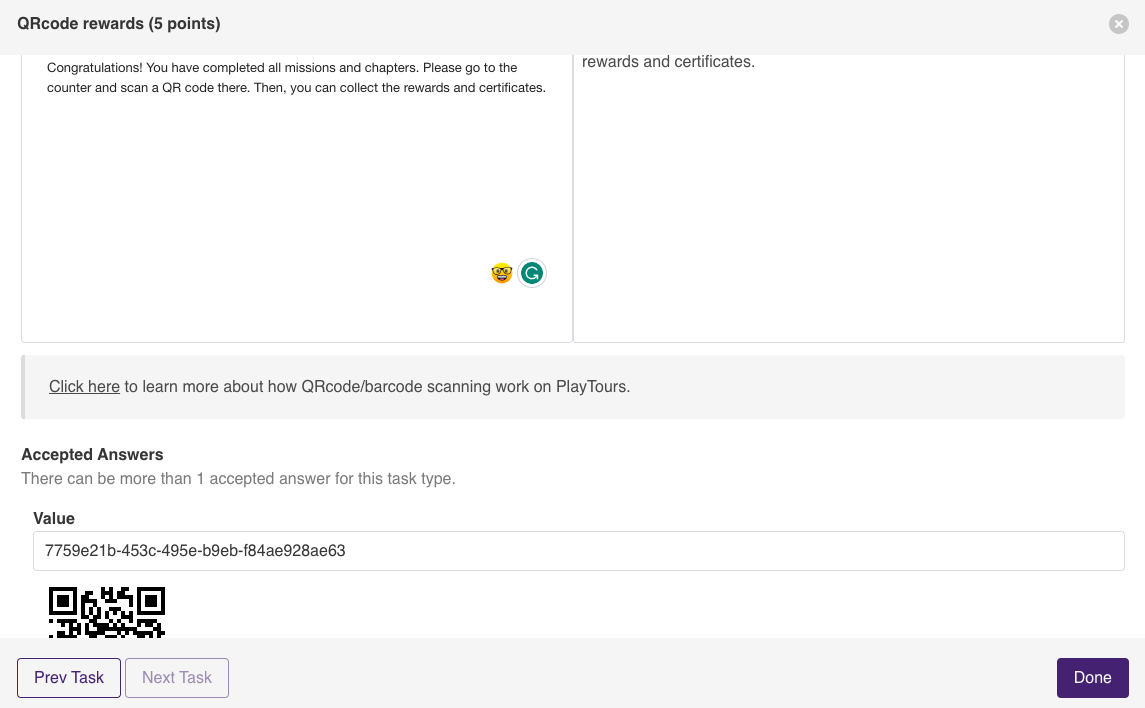Click the grey X close icon

click(x=1118, y=24)
